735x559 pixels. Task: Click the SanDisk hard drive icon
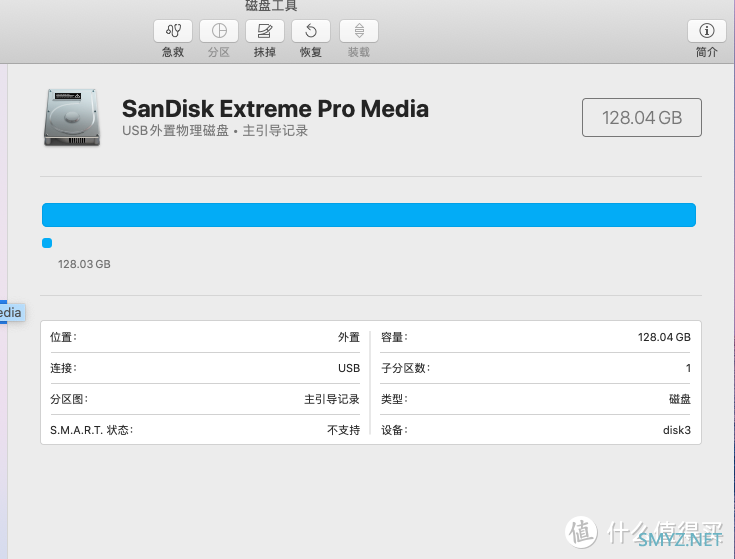pyautogui.click(x=72, y=118)
